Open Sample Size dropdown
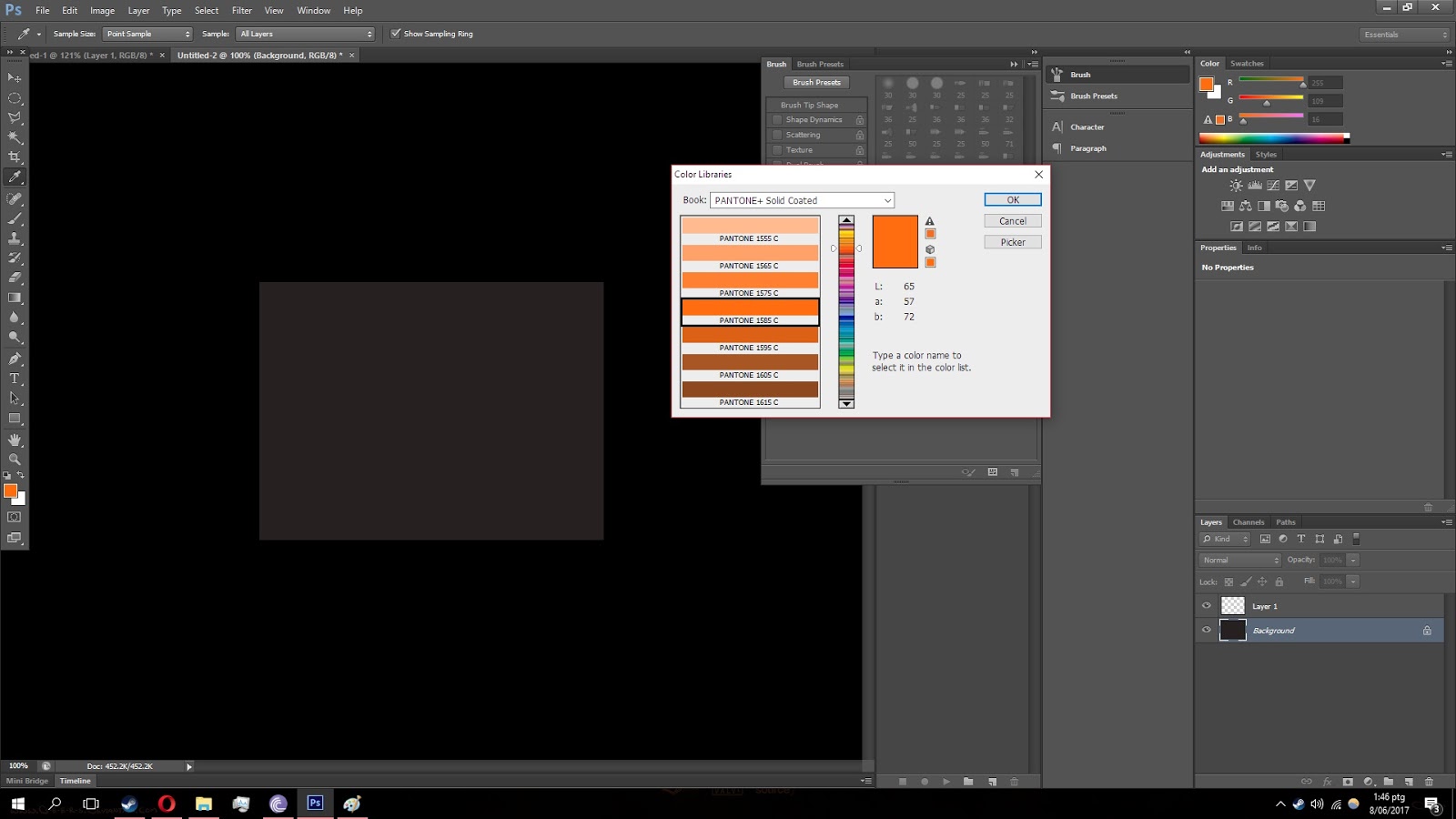This screenshot has height=819, width=1456. (147, 34)
